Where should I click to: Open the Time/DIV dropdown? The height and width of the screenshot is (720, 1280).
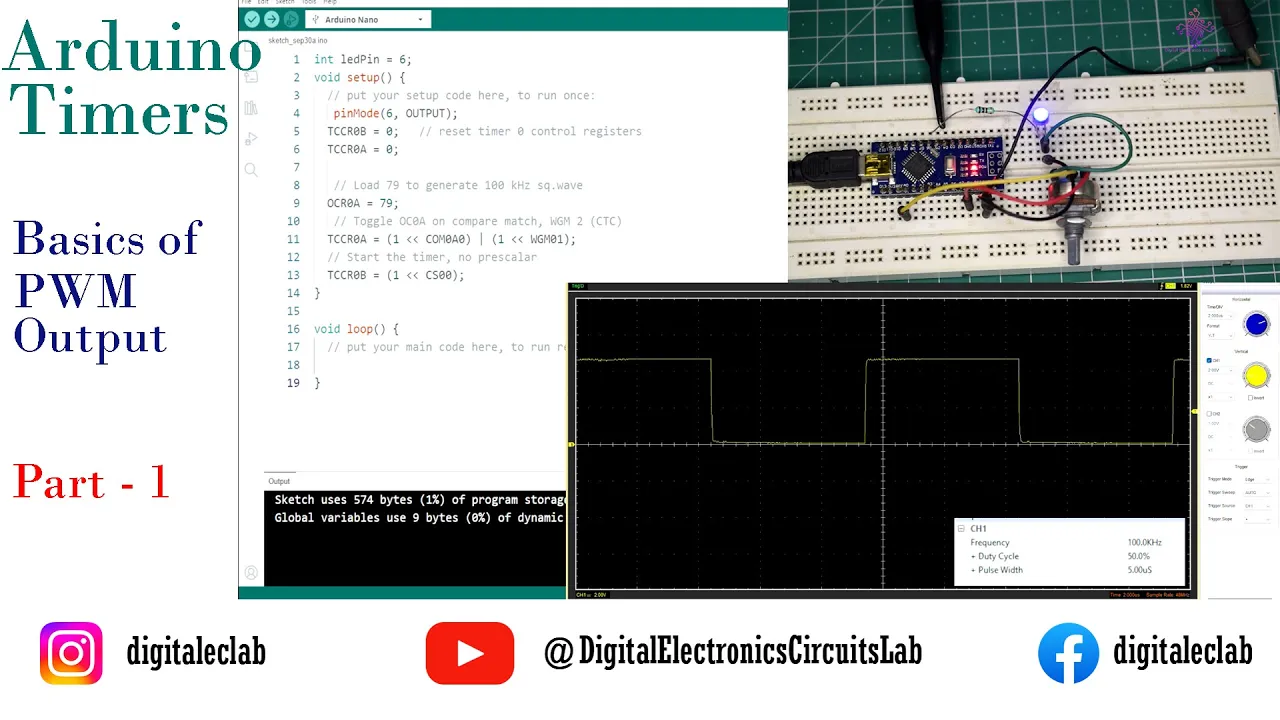(1220, 315)
